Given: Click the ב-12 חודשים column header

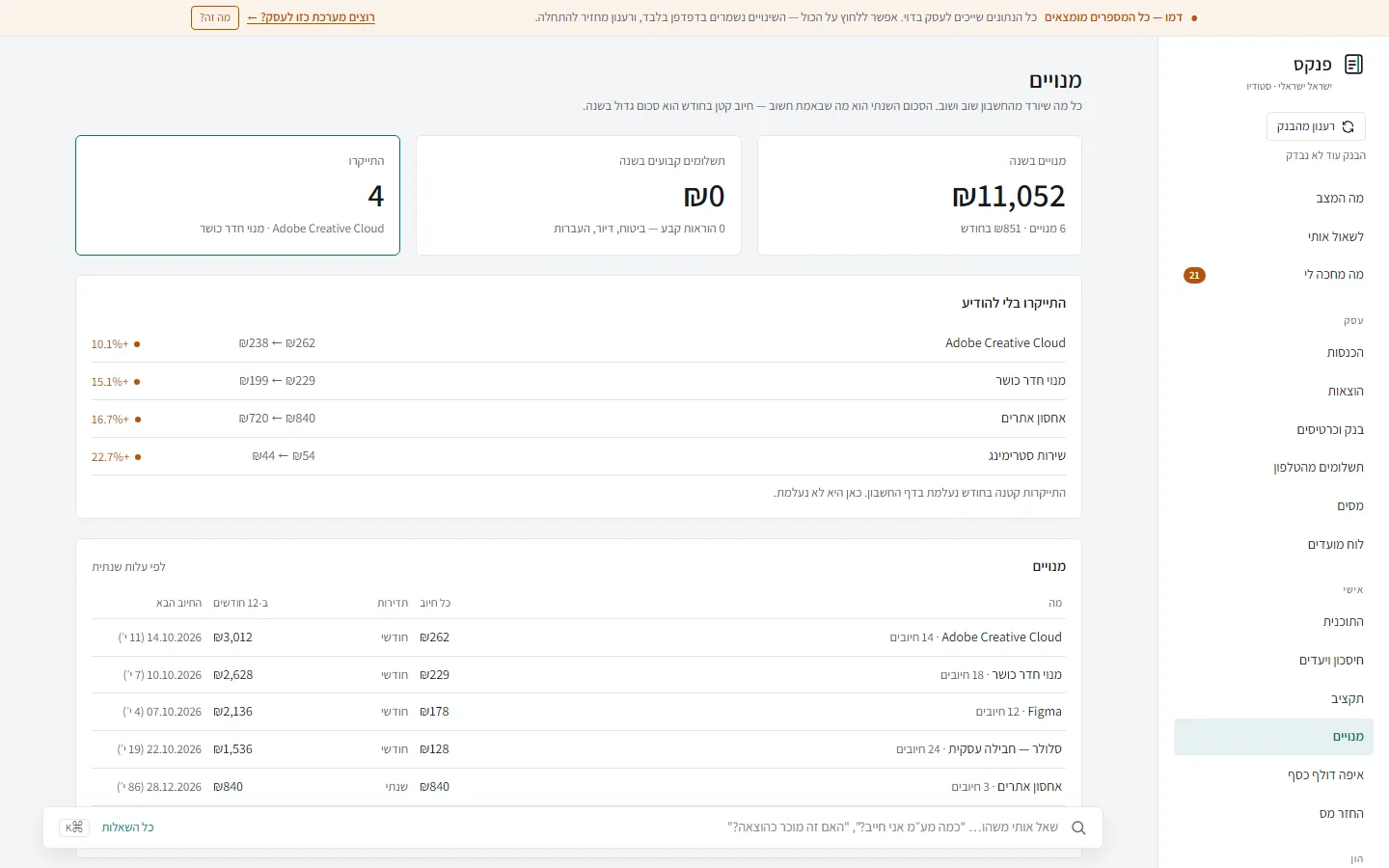Looking at the screenshot, I should click(x=240, y=603).
